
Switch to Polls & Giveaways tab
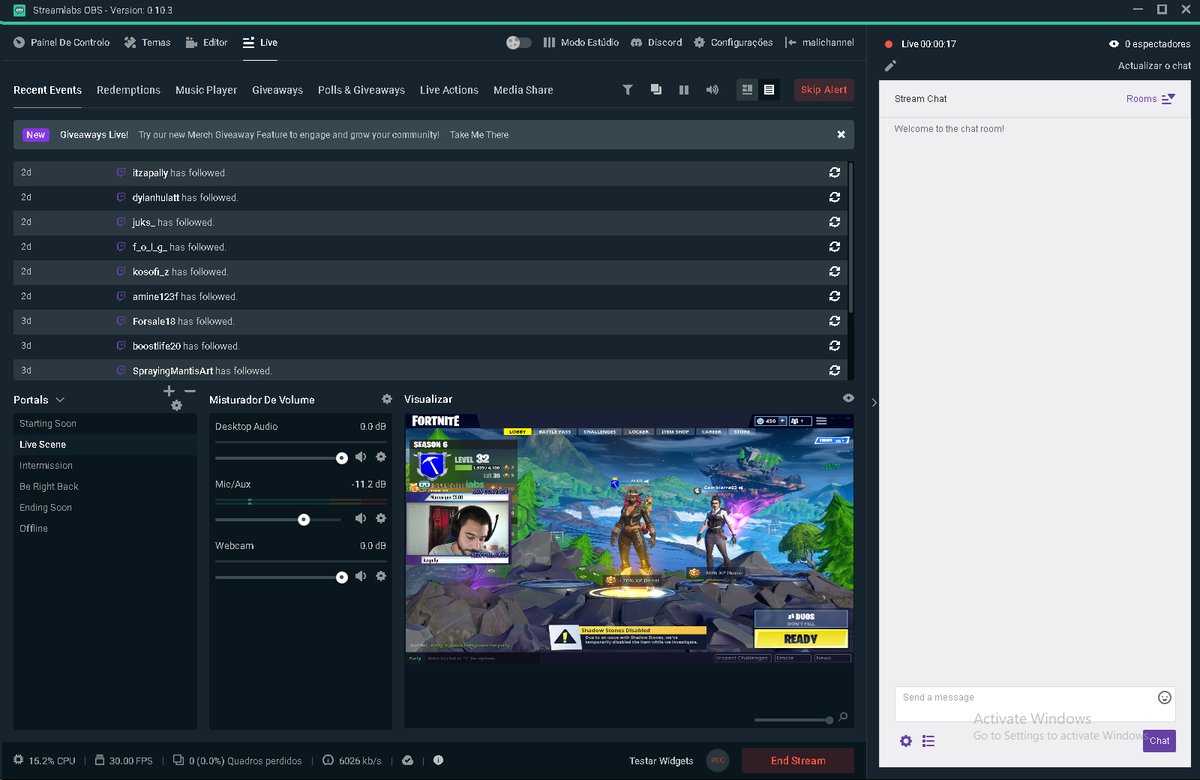pyautogui.click(x=361, y=90)
